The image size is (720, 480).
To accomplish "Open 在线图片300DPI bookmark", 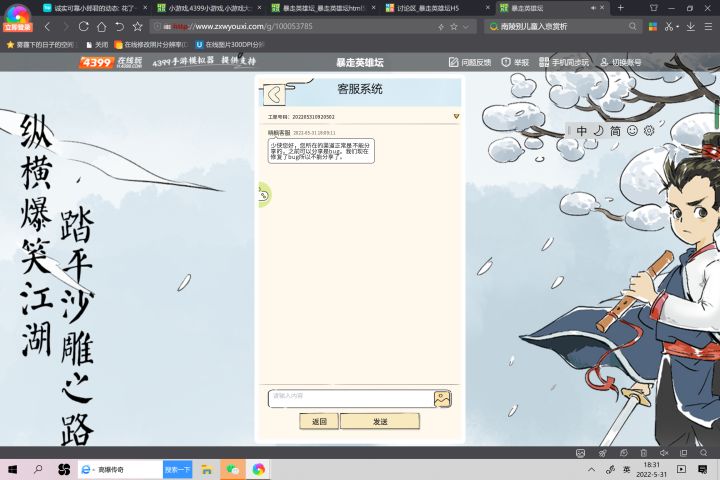I will (x=230, y=45).
